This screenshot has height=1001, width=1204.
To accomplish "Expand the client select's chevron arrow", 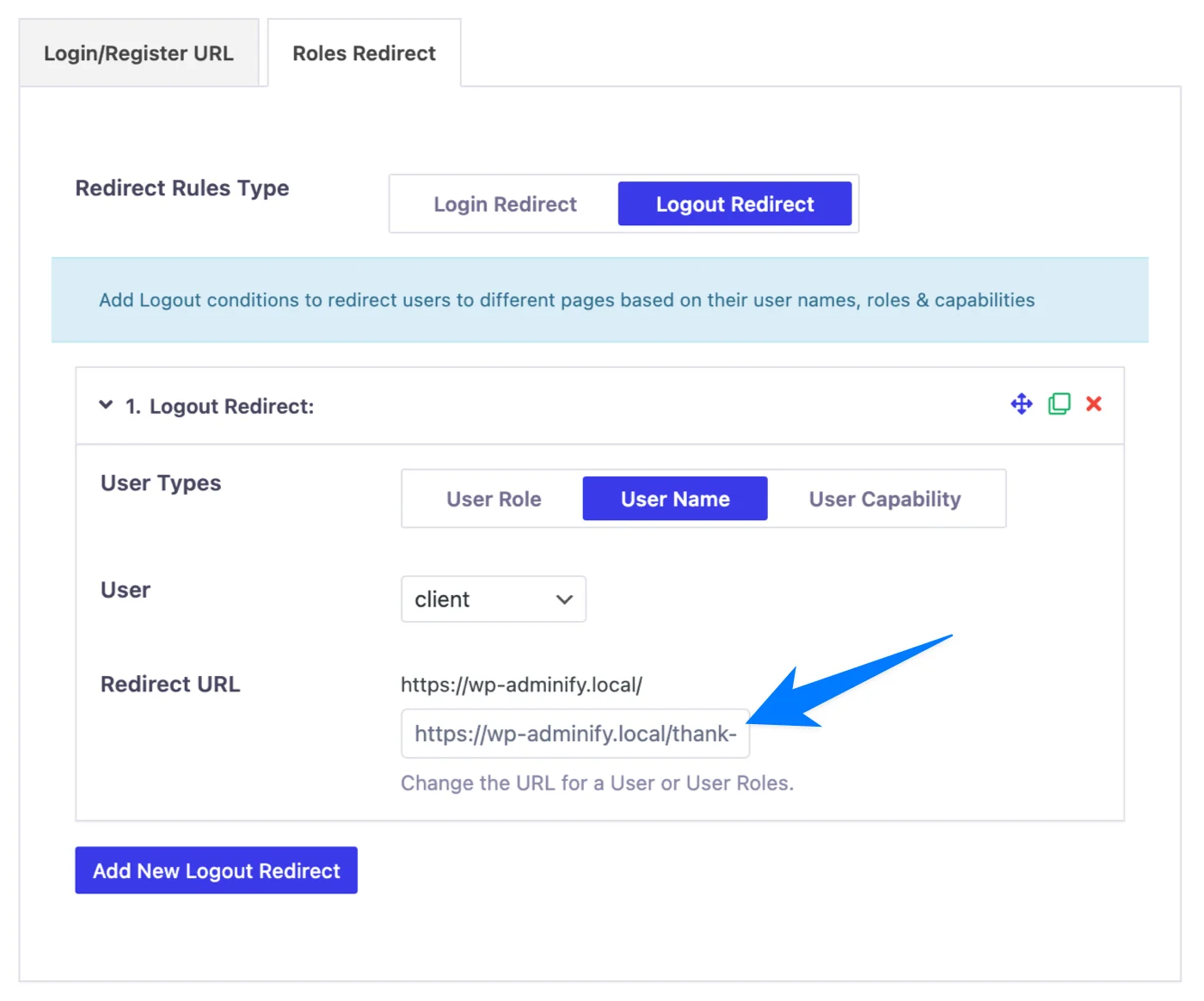I will pos(563,599).
